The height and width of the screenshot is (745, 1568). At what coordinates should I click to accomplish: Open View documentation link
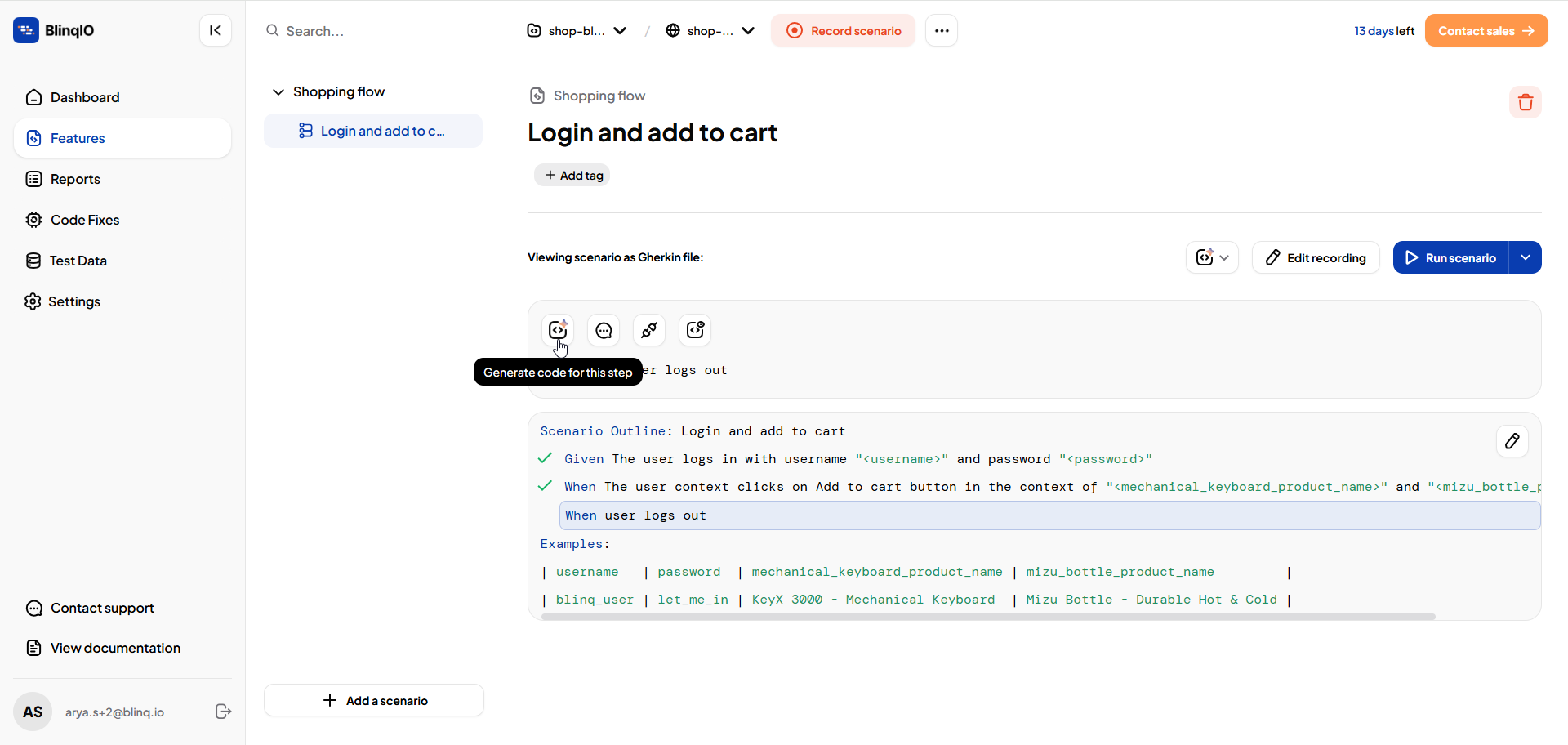103,648
